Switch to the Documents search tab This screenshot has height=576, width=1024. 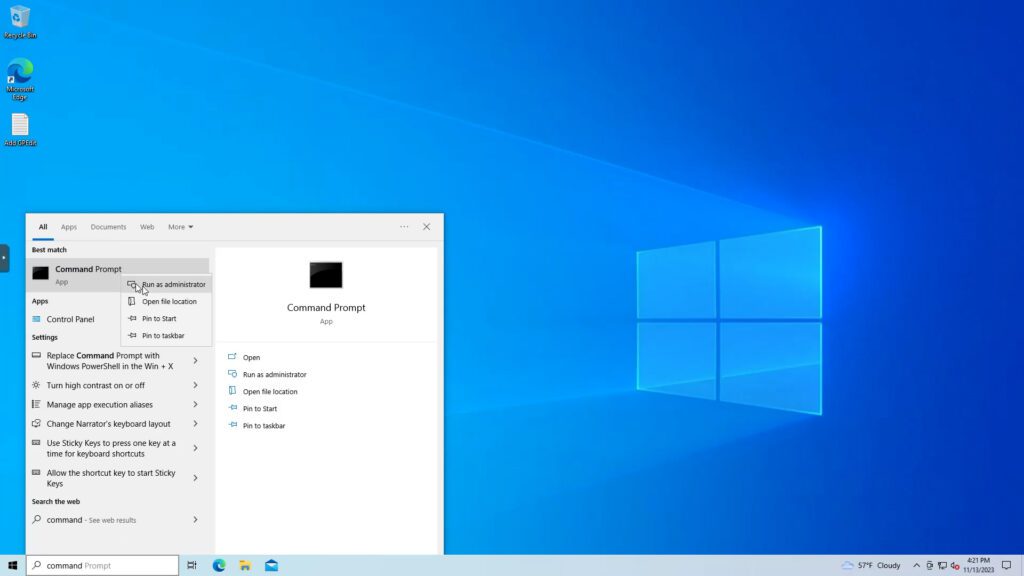click(x=108, y=227)
